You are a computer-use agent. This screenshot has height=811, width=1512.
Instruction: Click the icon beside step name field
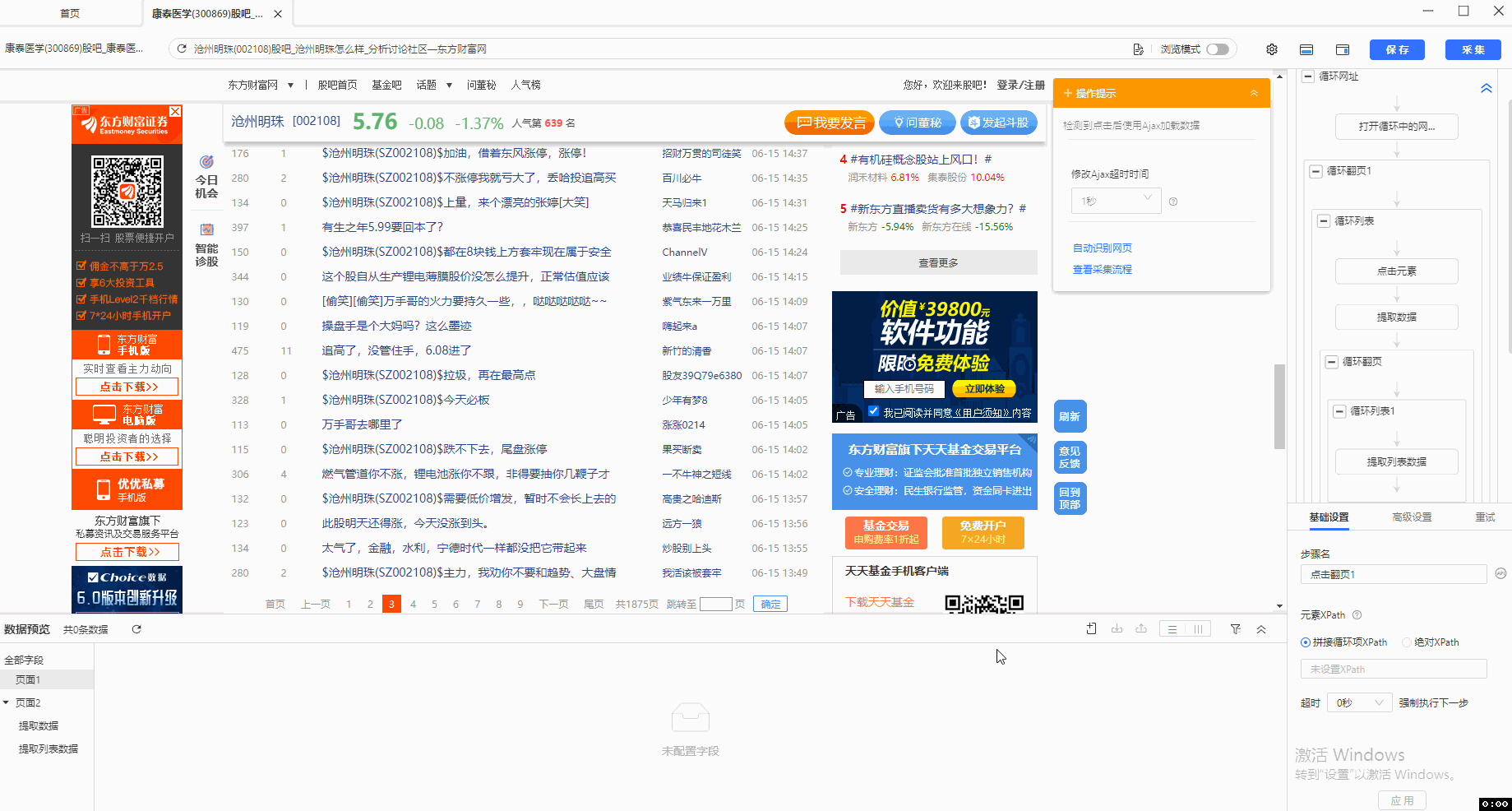1500,573
